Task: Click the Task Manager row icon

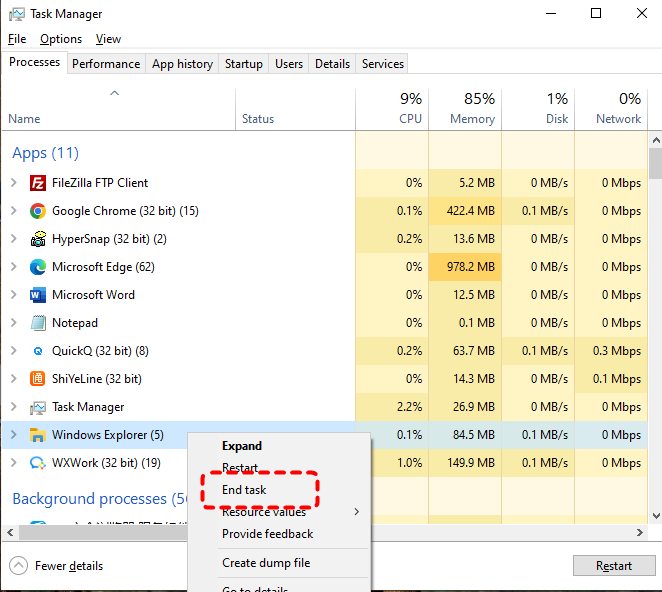Action: 38,407
